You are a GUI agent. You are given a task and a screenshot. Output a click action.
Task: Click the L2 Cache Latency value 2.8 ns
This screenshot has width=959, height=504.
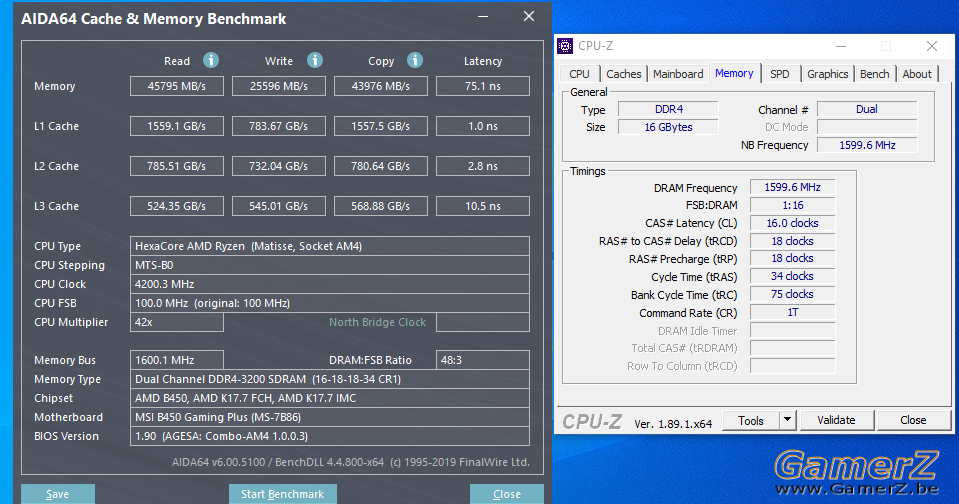tap(483, 166)
